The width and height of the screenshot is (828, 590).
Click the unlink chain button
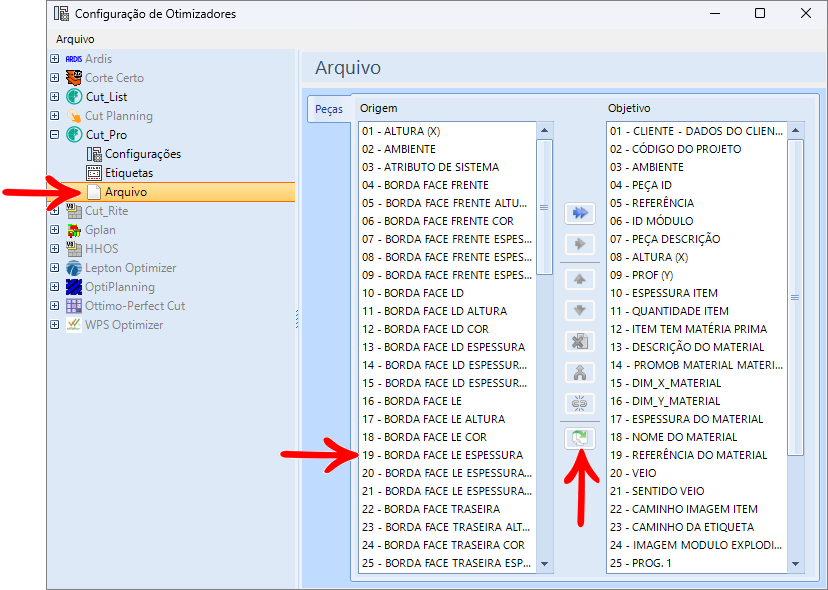click(580, 404)
